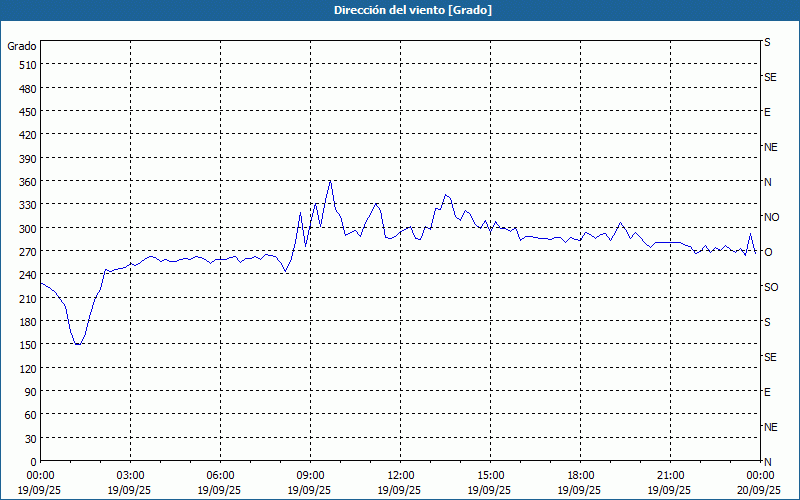The height and width of the screenshot is (500, 800).
Task: Click the "Grado" unit label above the y-axis
Action: point(22,46)
